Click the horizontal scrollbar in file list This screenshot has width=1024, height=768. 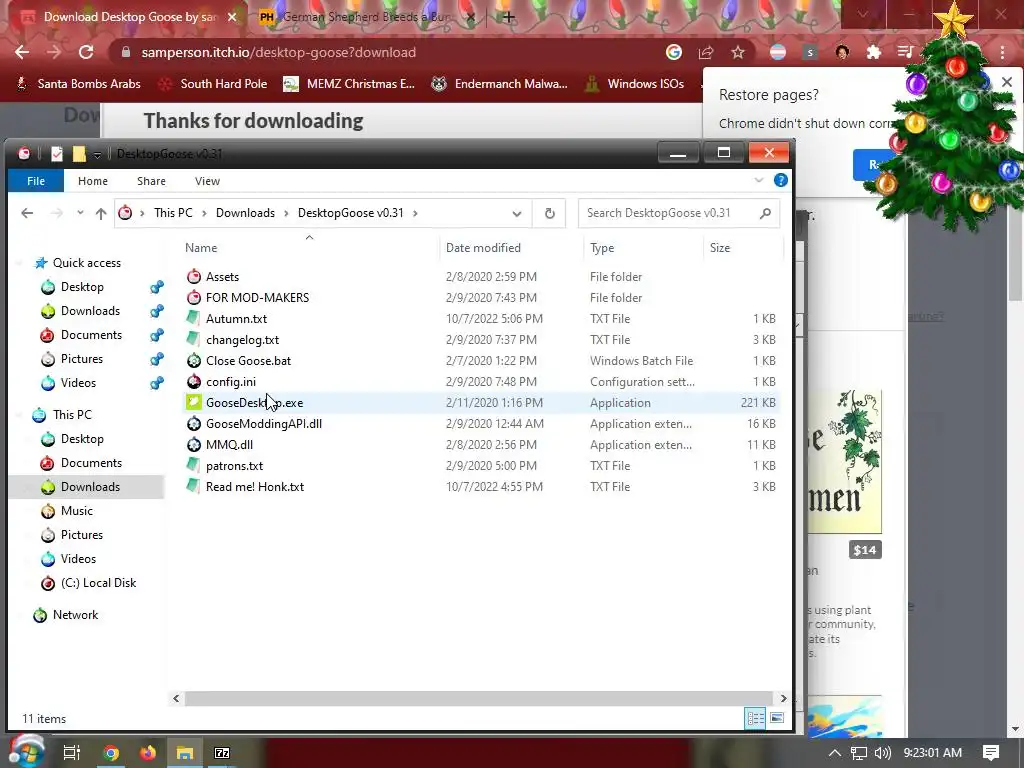pyautogui.click(x=478, y=698)
